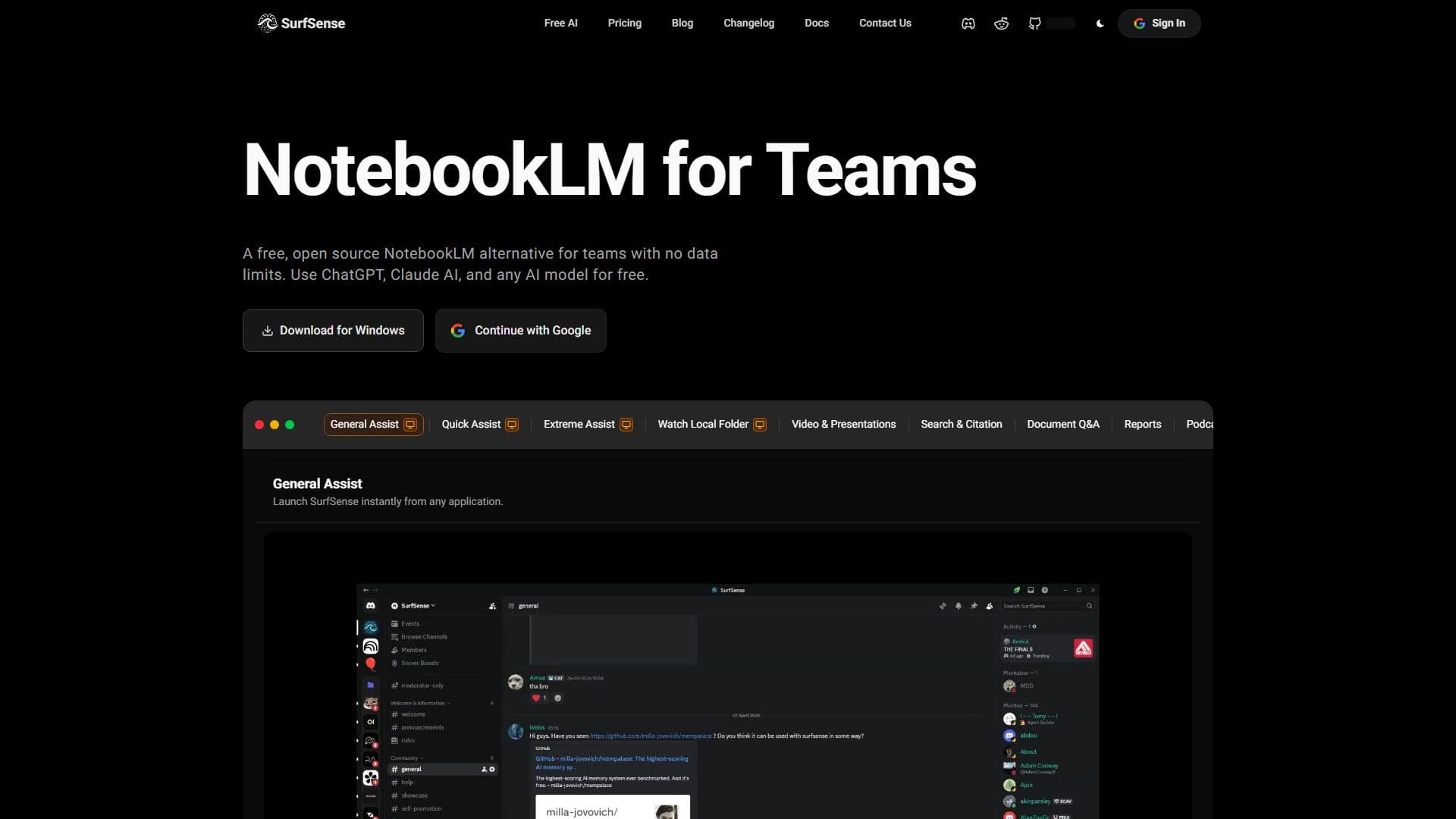Collapse the Community category
Viewport: 1456px width, 819px height.
(406, 758)
